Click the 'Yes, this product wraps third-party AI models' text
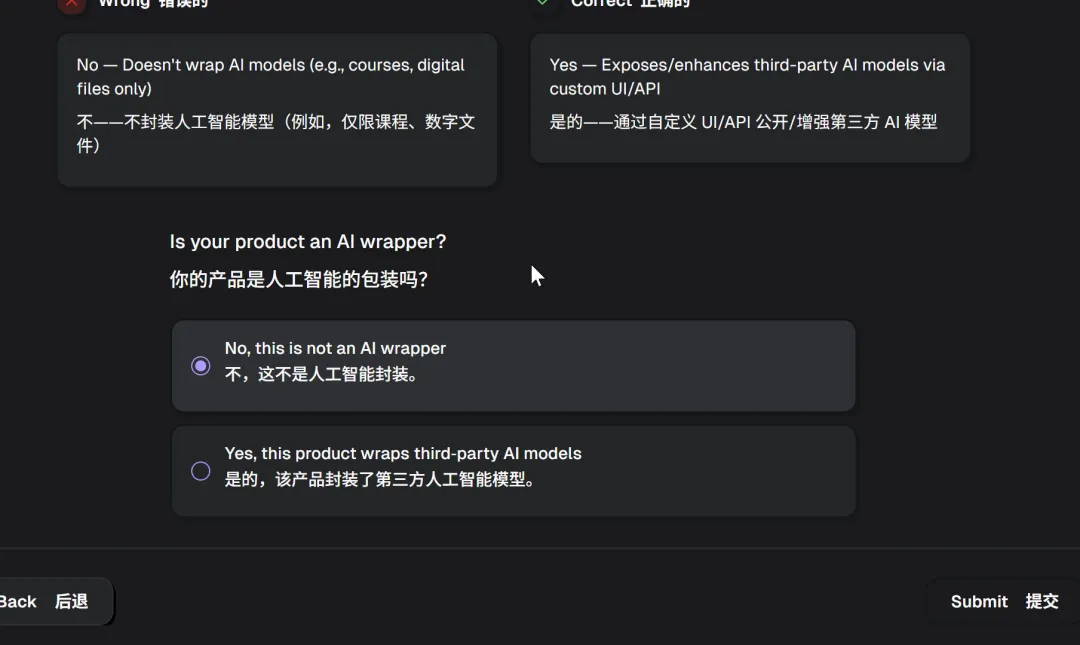Image resolution: width=1080 pixels, height=645 pixels. click(403, 453)
